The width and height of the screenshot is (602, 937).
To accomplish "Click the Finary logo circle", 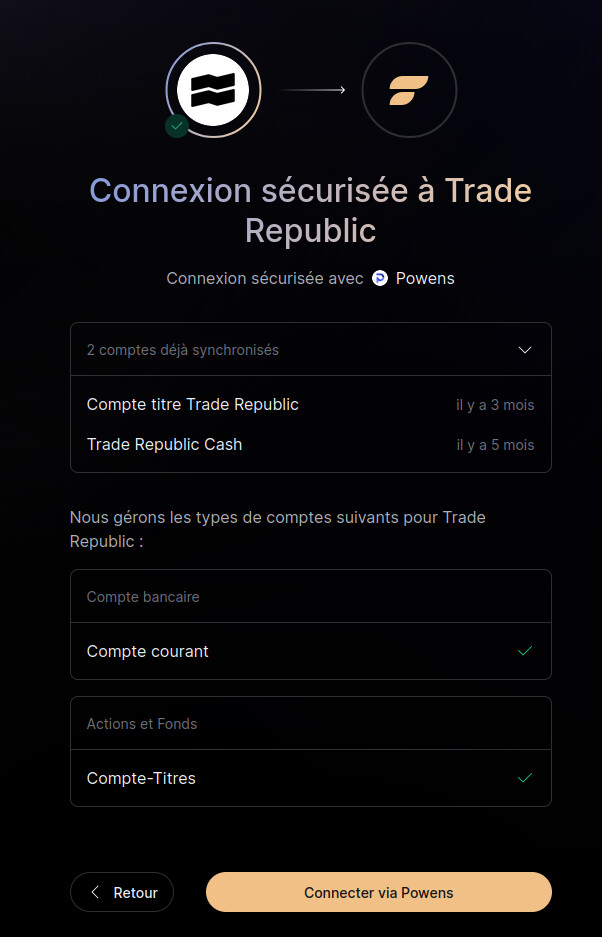I will pos(409,90).
